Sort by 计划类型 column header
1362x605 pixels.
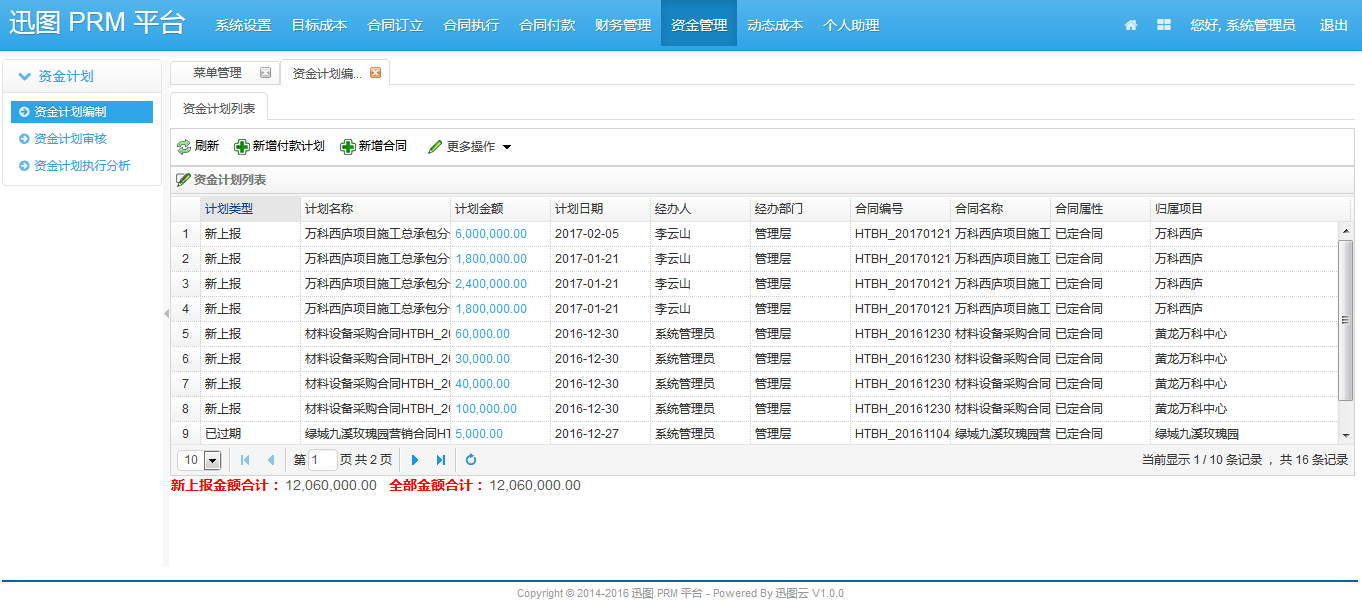click(250, 209)
